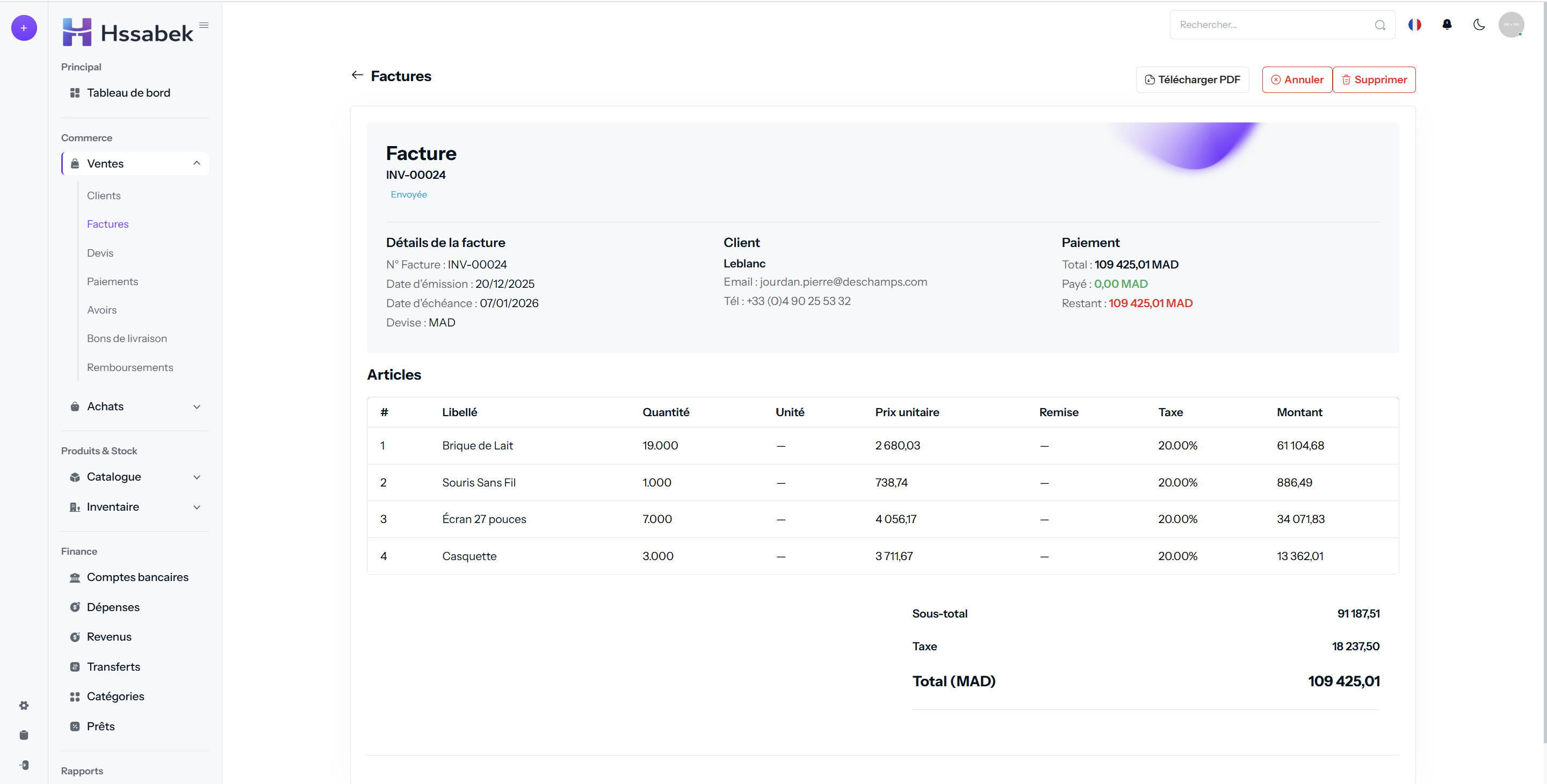Open Remboursements
1547x784 pixels.
point(129,367)
